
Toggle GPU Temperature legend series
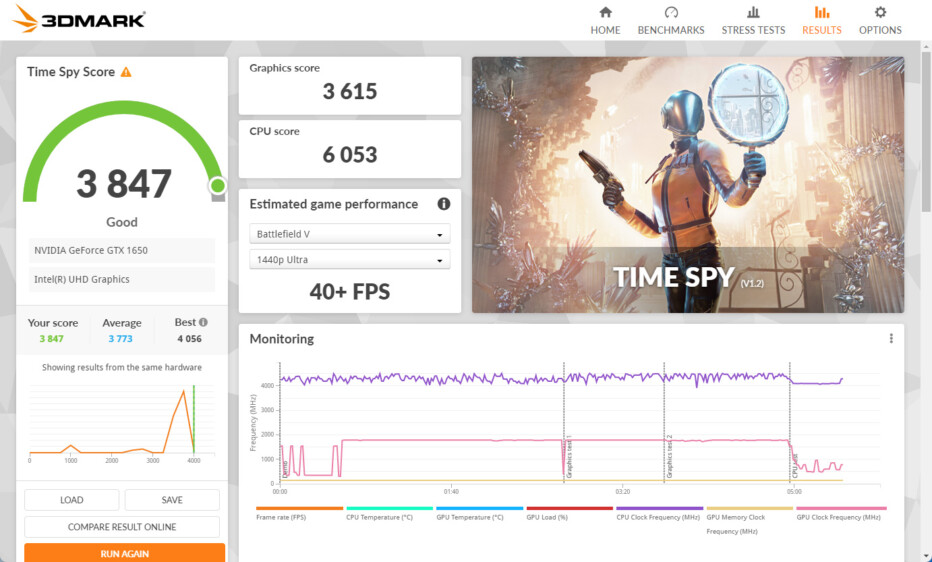coord(480,513)
